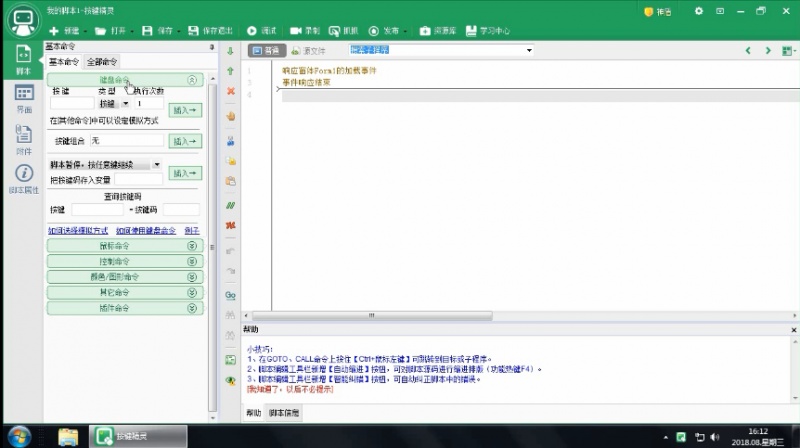Switch to the 脚本信息 bottom tab
The image size is (800, 448).
tap(284, 413)
